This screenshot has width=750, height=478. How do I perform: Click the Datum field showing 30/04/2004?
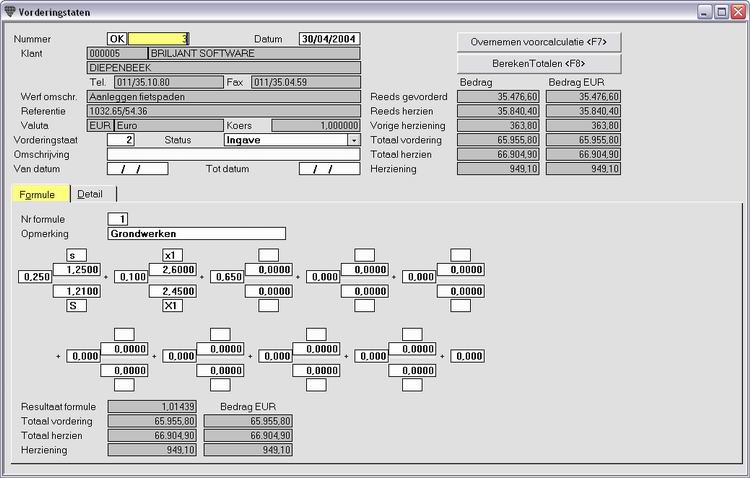click(329, 39)
